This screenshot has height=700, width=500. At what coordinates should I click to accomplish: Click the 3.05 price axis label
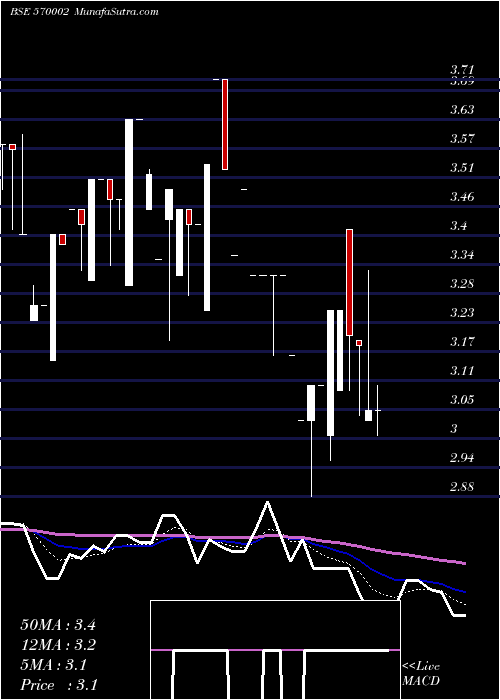pyautogui.click(x=462, y=399)
